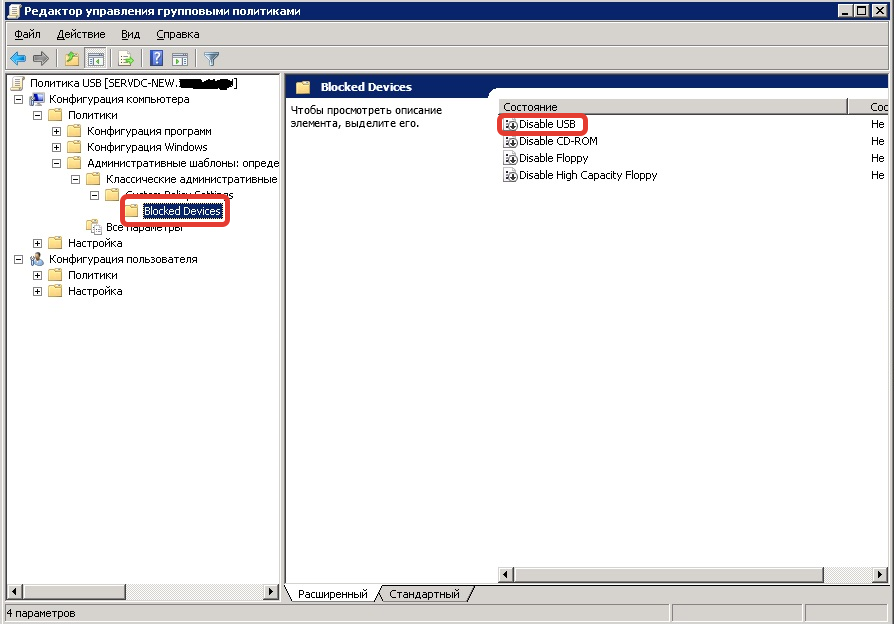
Task: Click the Filter funnel toolbar icon
Action: point(212,58)
